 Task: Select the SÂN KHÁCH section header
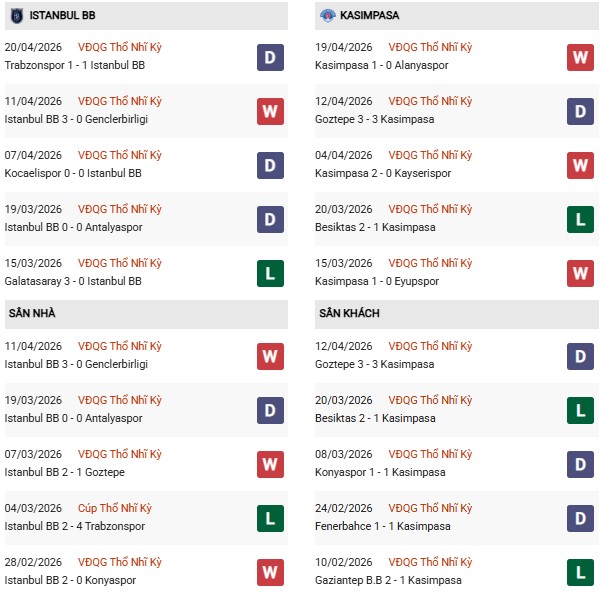pos(349,313)
